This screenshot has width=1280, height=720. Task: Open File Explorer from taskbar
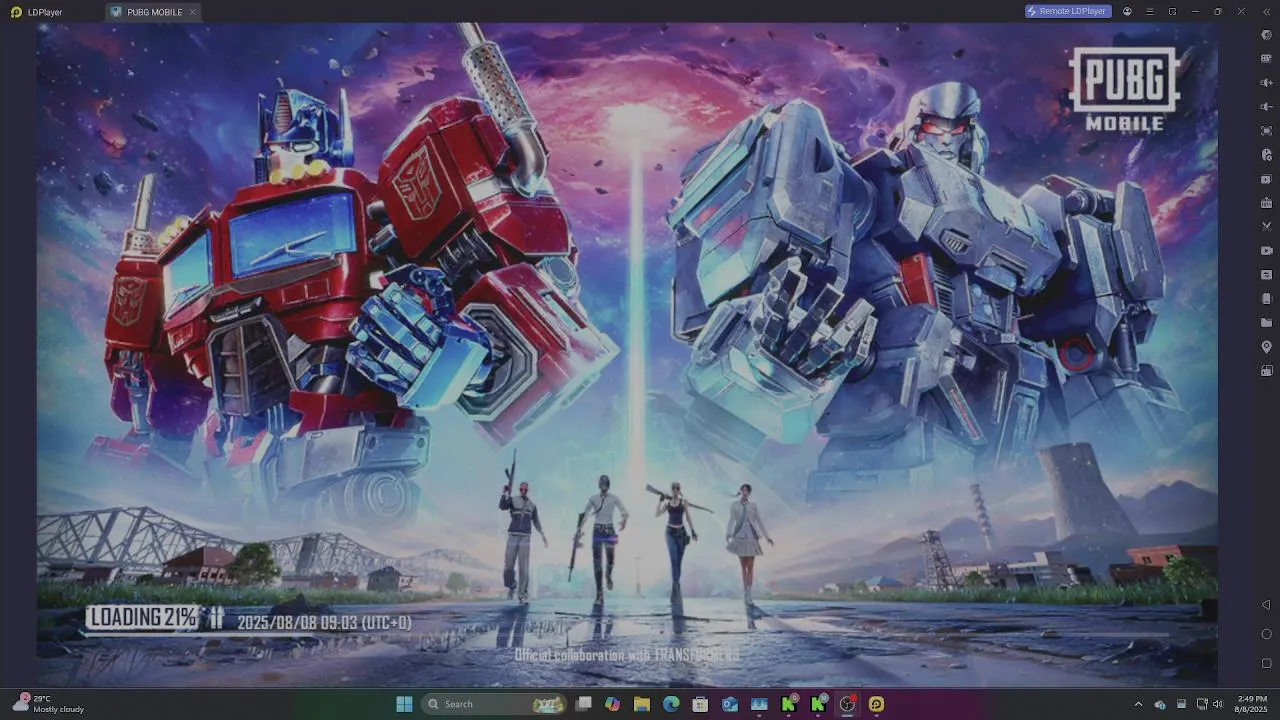tap(641, 704)
